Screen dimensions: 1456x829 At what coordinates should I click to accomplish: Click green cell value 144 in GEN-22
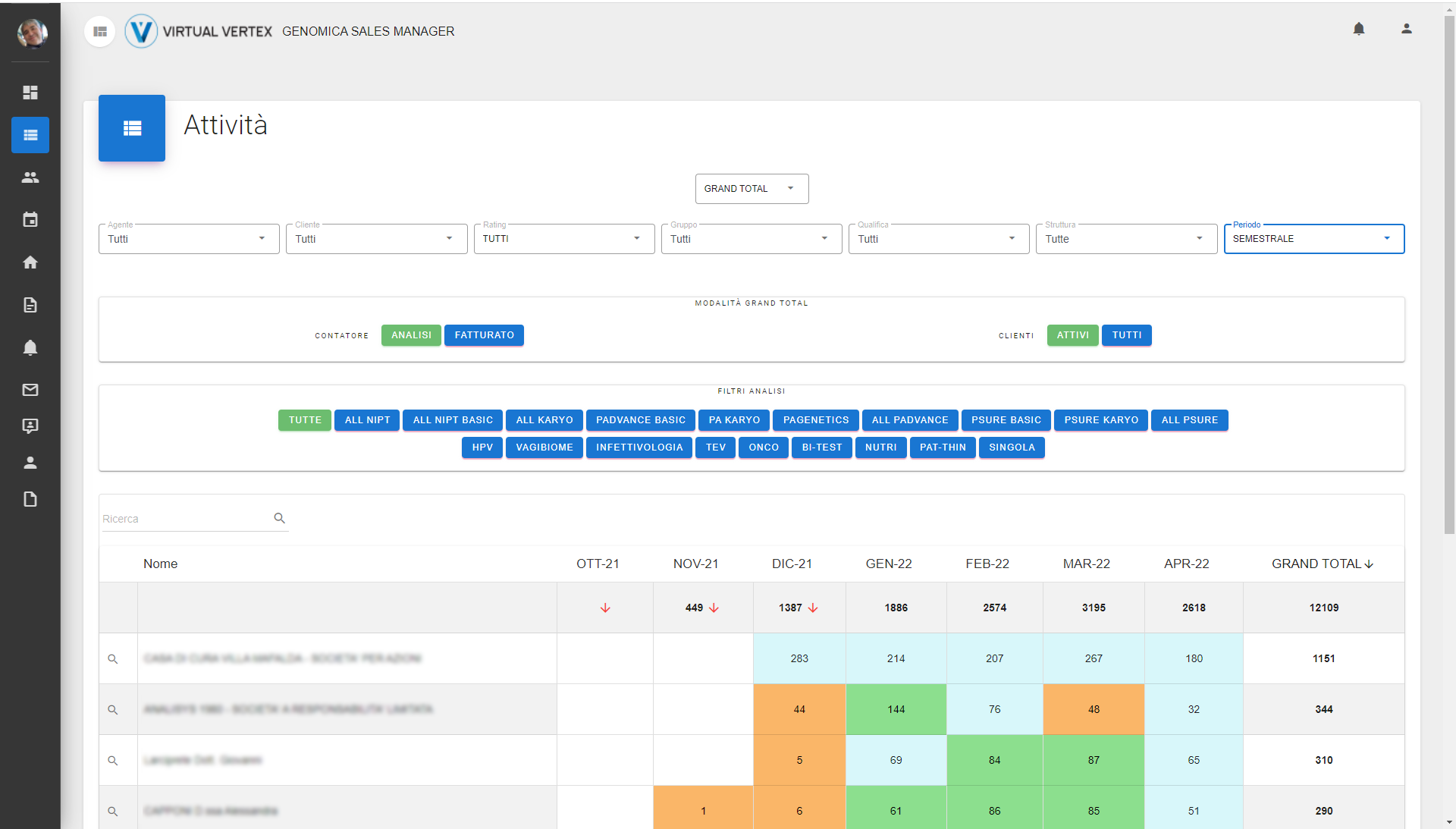896,710
